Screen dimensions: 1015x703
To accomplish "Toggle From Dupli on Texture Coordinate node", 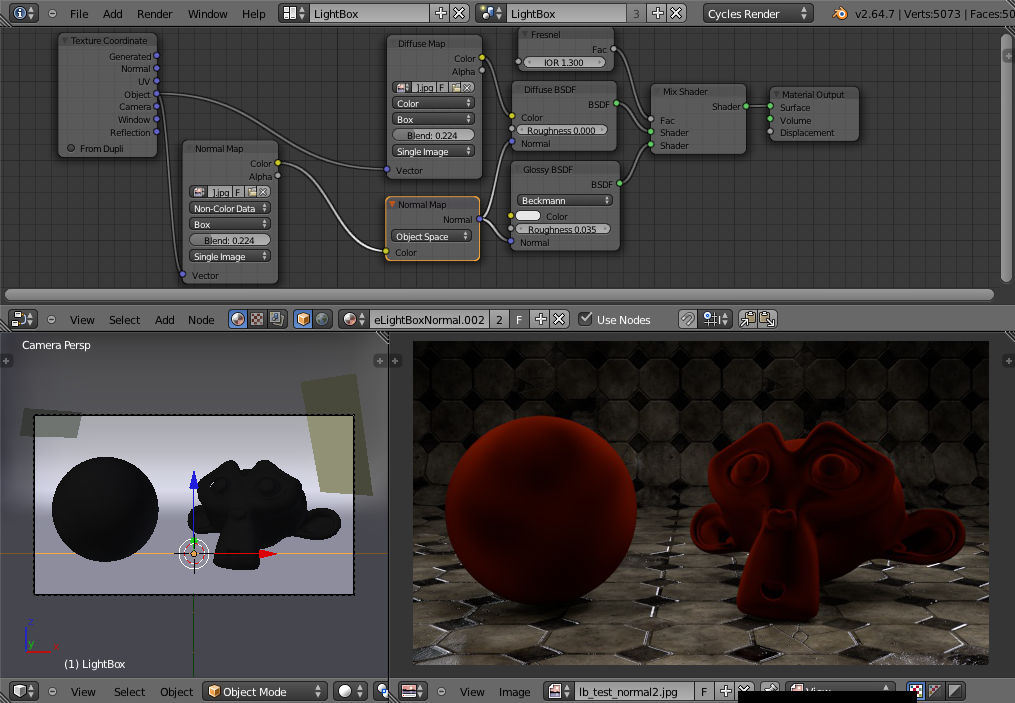I will (x=71, y=149).
